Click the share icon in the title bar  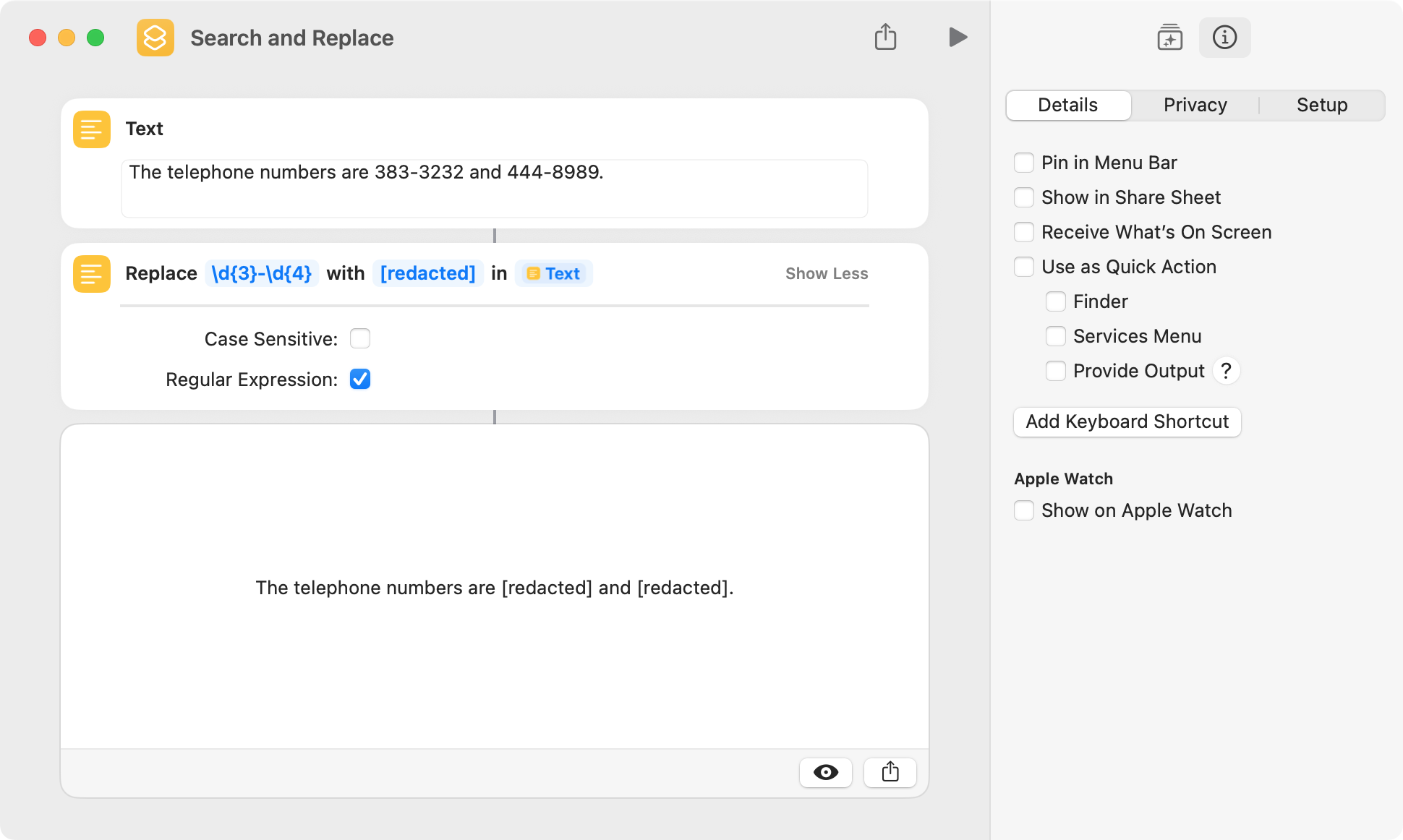[x=885, y=37]
